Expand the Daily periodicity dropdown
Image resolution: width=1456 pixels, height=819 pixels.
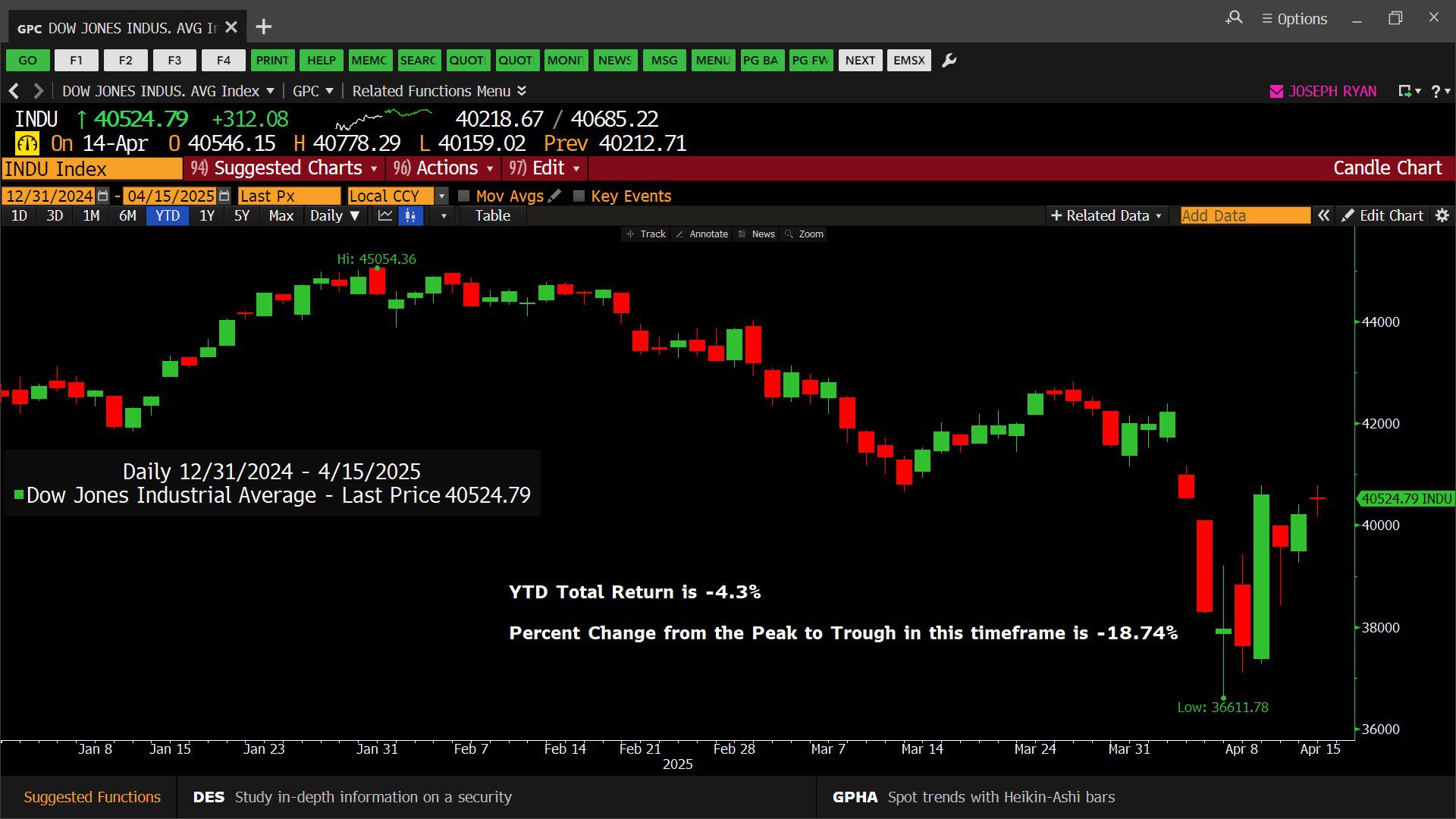(334, 216)
